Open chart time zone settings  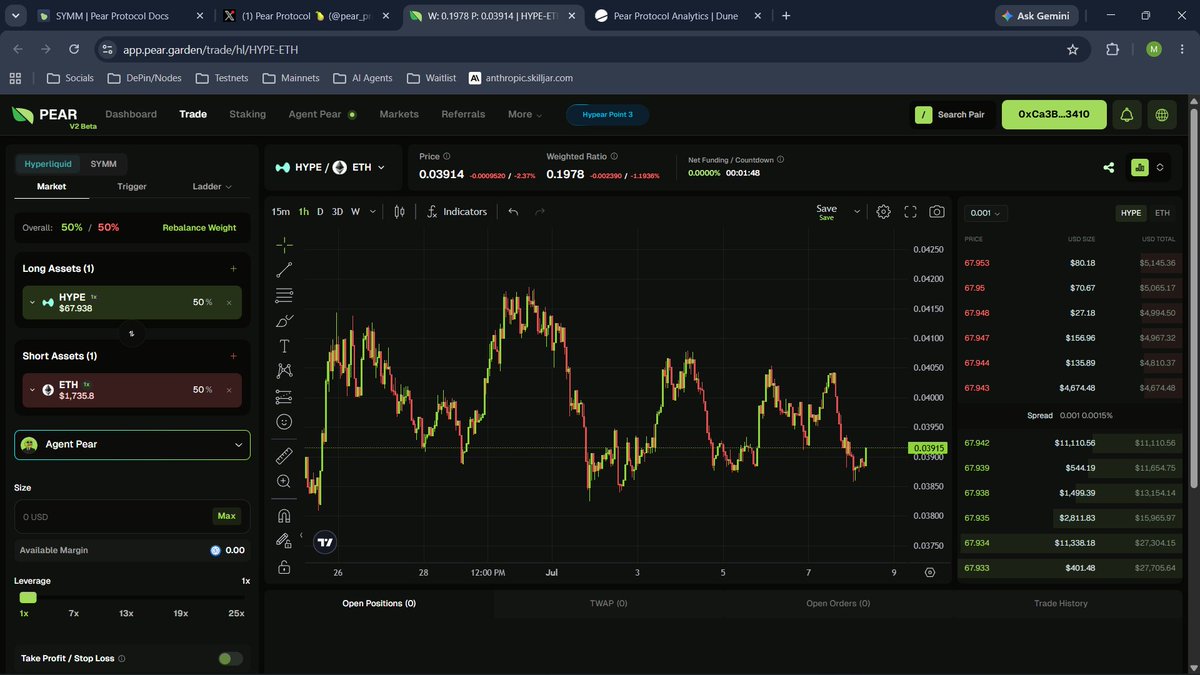click(x=930, y=573)
